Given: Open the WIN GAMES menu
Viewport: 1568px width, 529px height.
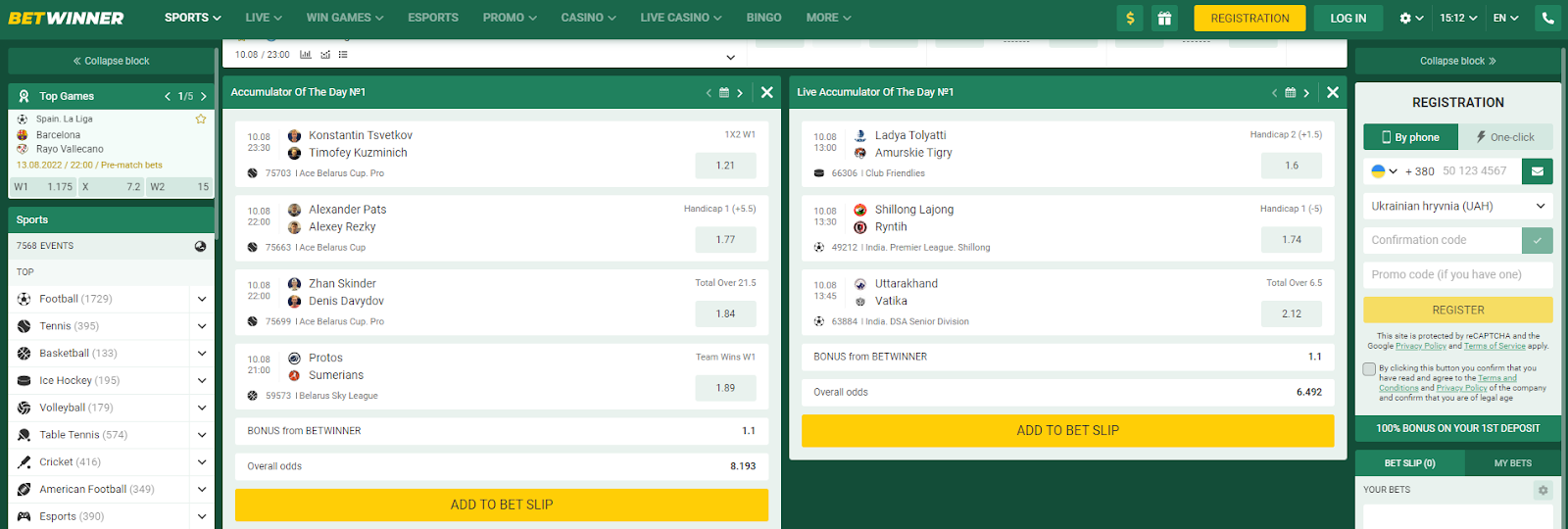Looking at the screenshot, I should point(345,18).
